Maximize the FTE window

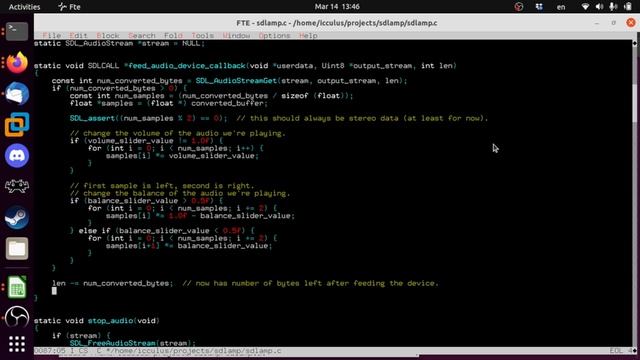(x=613, y=23)
